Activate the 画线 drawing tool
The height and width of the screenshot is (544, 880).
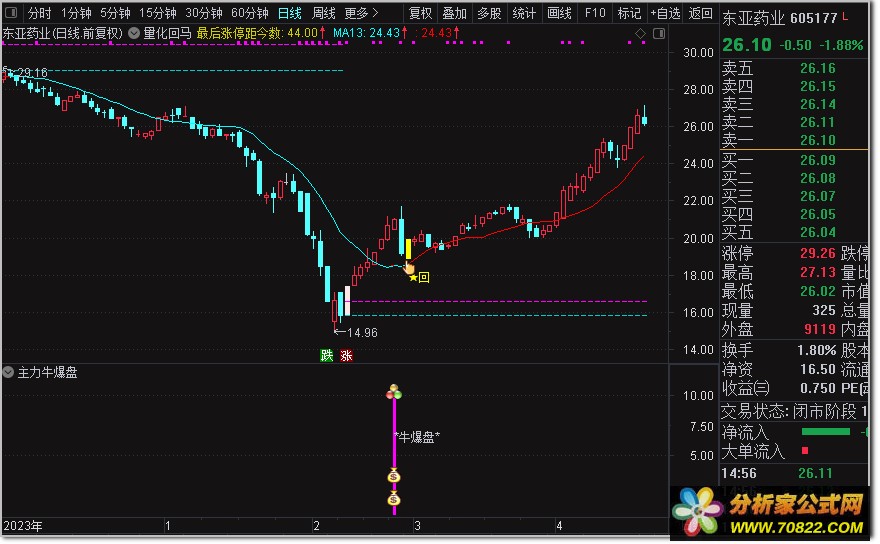(559, 13)
